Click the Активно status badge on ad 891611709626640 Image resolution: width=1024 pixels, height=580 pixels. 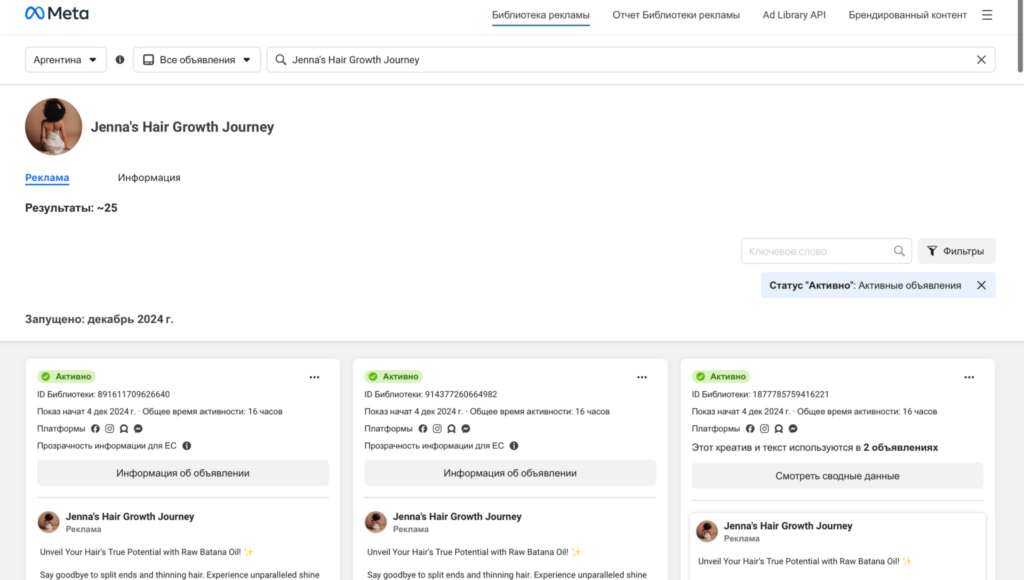(67, 376)
